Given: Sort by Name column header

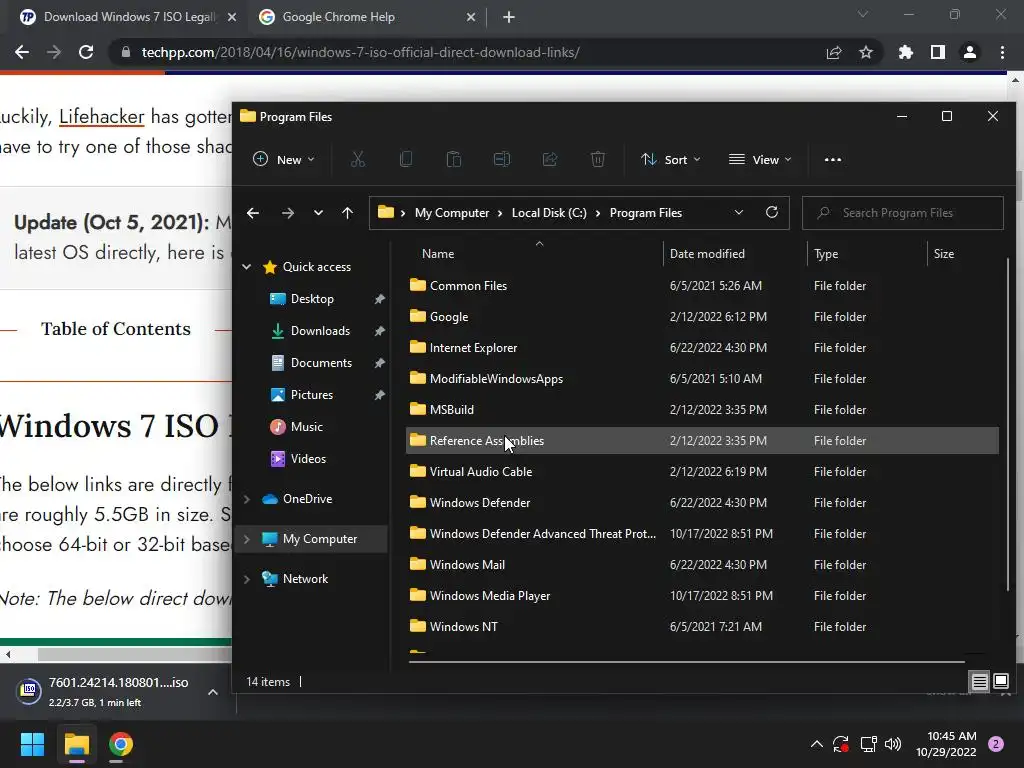Looking at the screenshot, I should [438, 253].
